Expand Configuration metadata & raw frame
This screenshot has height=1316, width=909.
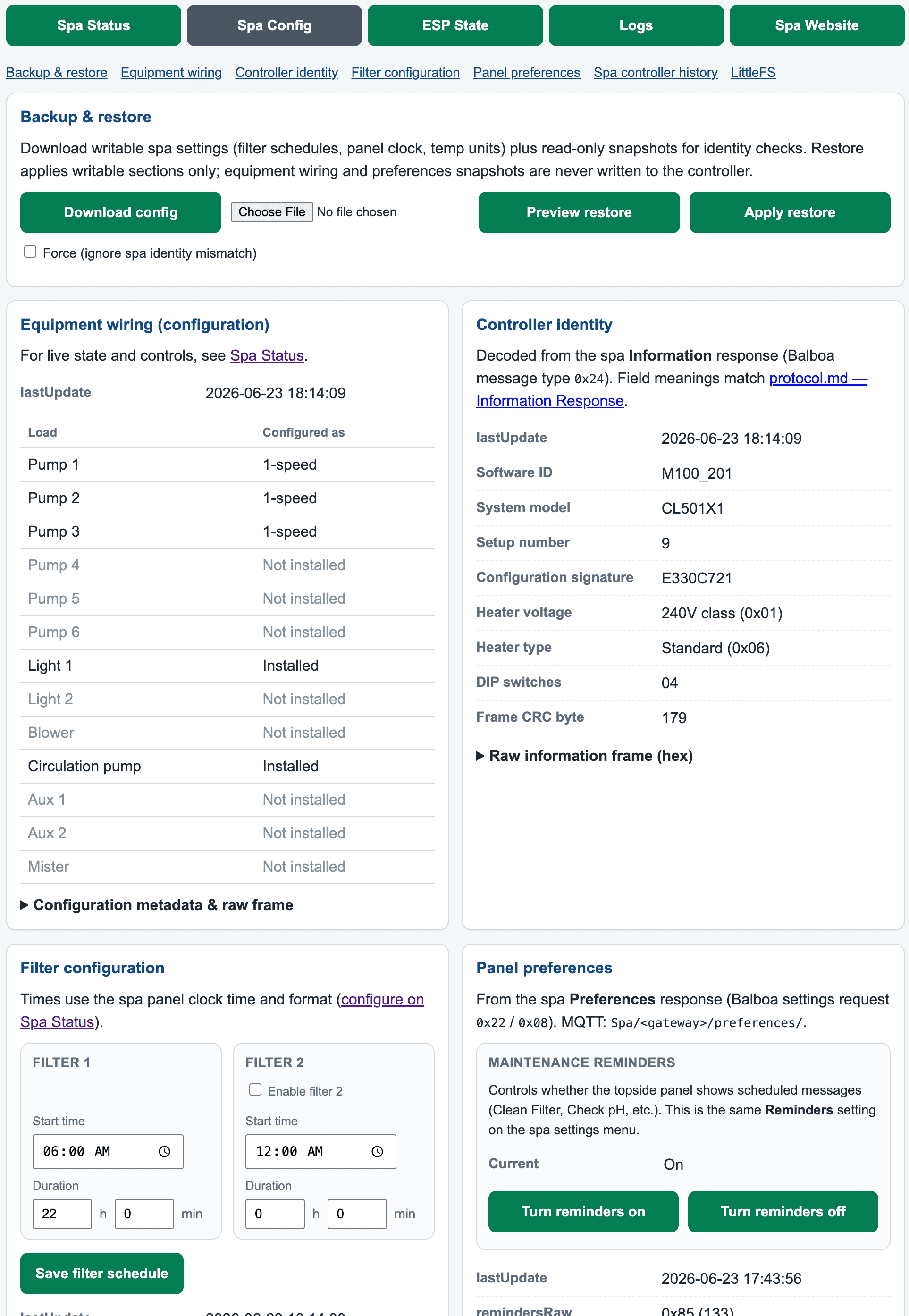tap(157, 905)
